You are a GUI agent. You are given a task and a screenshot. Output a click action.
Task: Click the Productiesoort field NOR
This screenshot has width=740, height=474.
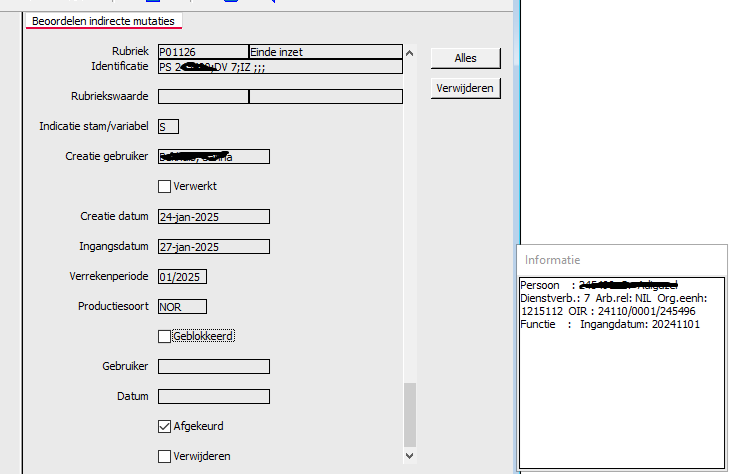(182, 307)
